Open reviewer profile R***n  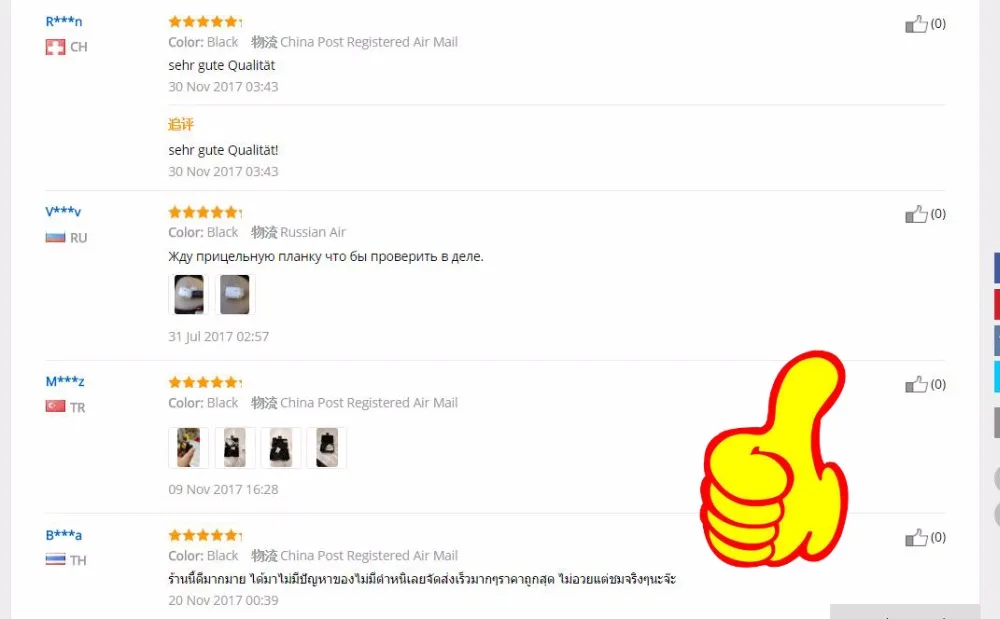(x=64, y=22)
